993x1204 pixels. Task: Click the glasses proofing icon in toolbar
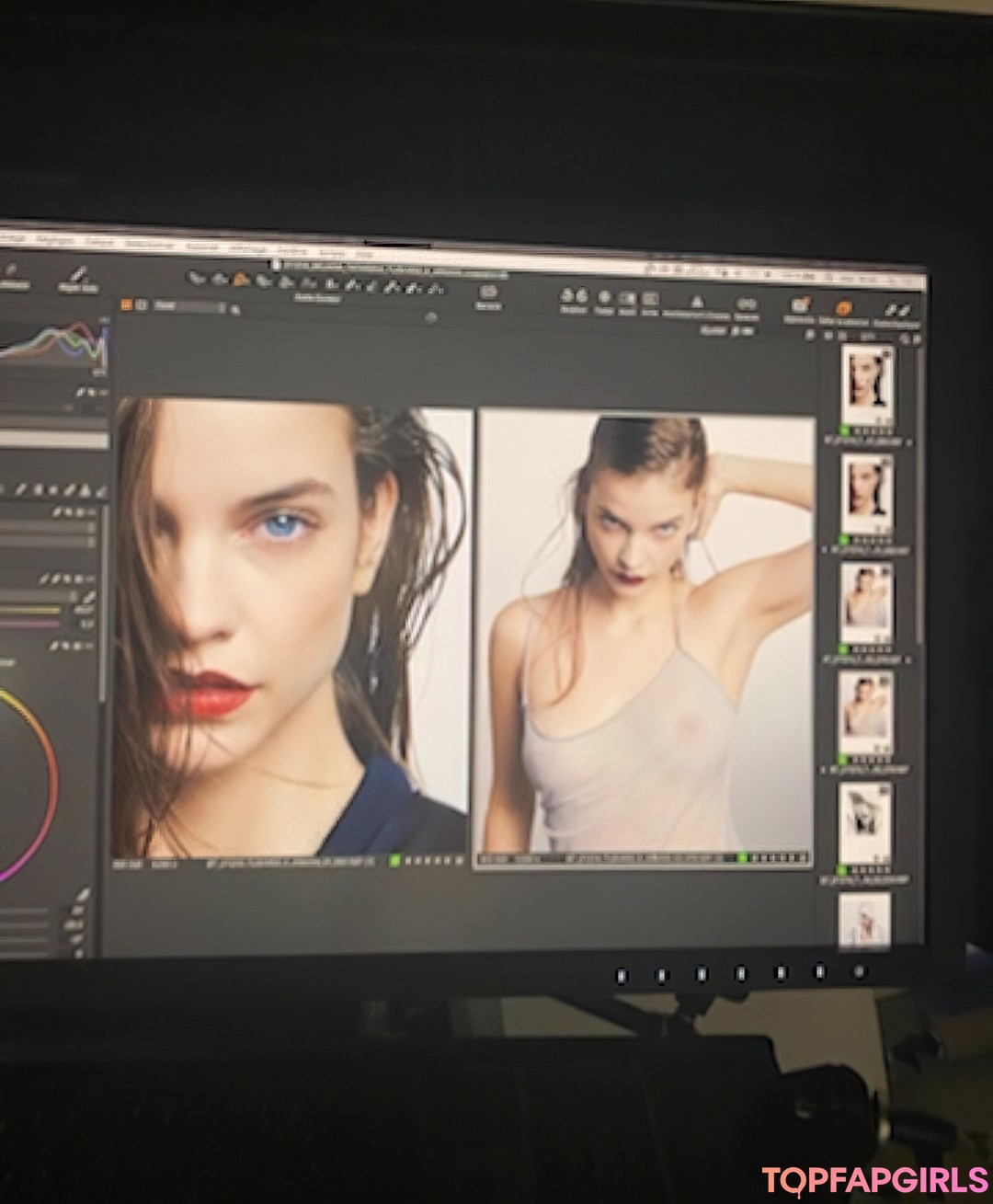click(745, 303)
